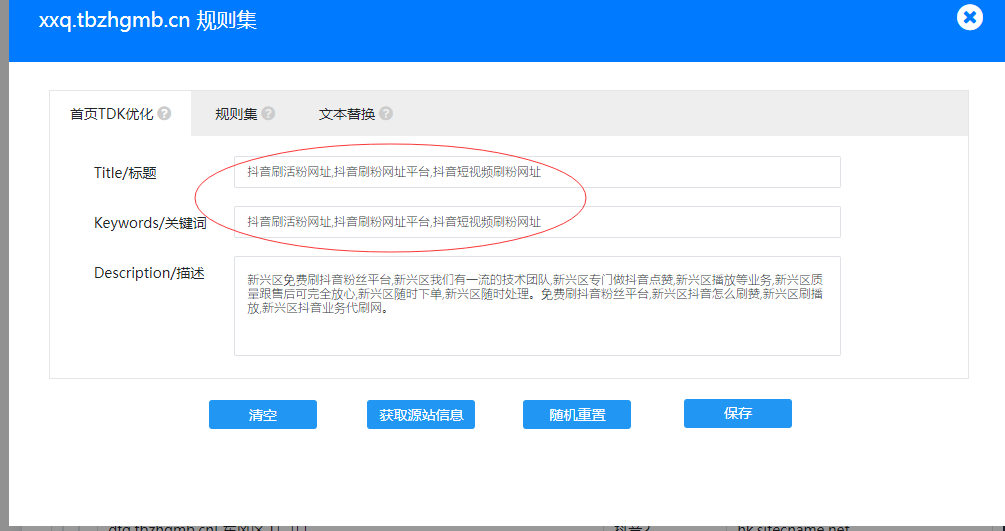
Task: Focus the Title/标题 input field
Action: [537, 172]
